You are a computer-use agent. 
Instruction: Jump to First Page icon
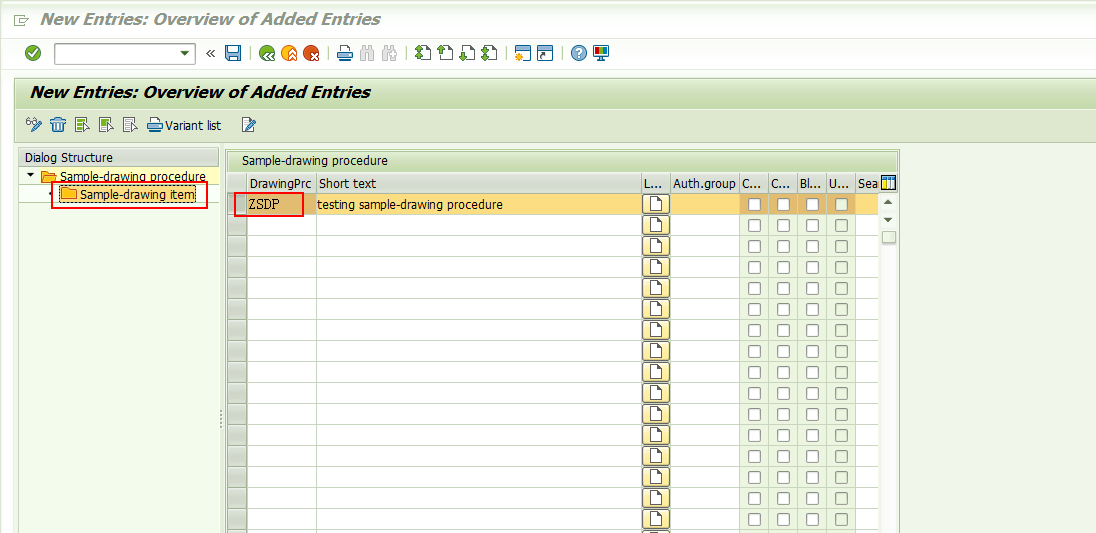(x=423, y=53)
